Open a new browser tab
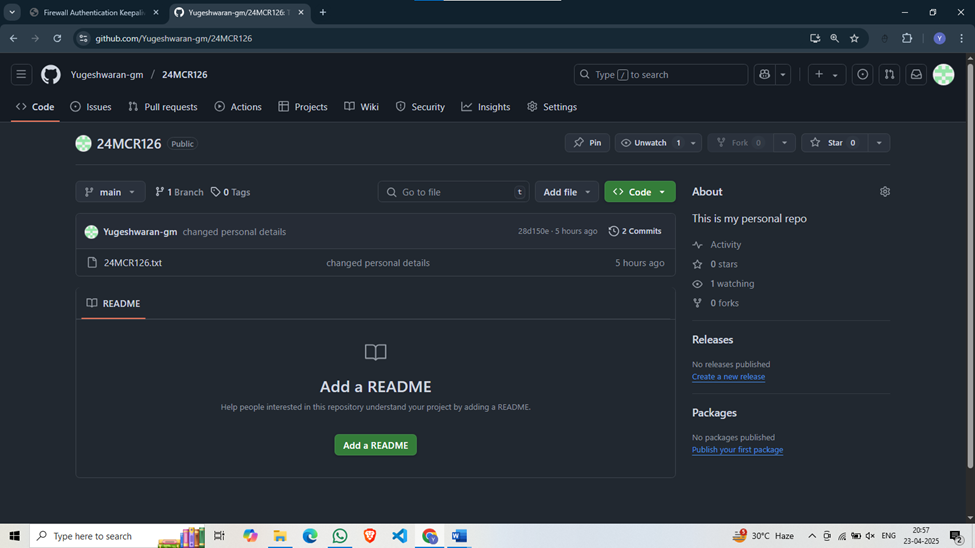Viewport: 975px width, 548px height. [x=323, y=12]
